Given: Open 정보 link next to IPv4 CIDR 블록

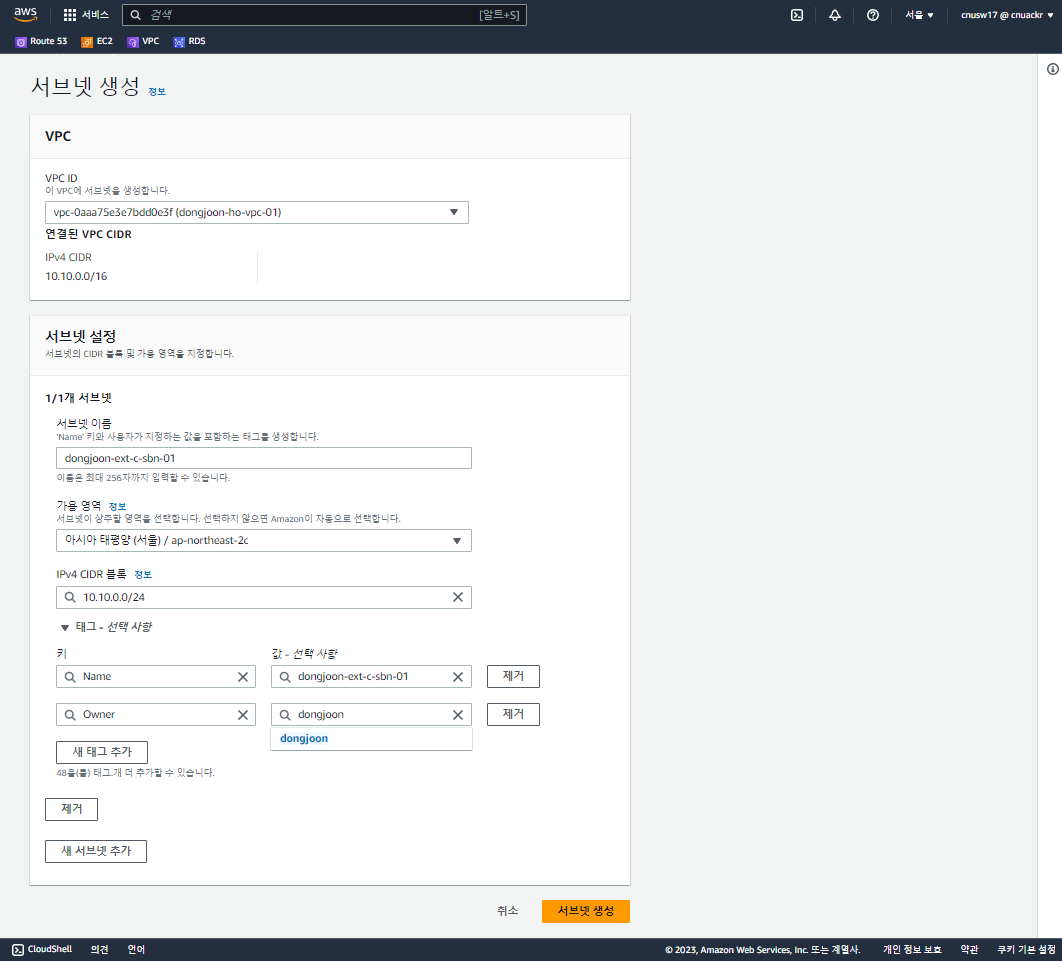Looking at the screenshot, I should point(143,574).
